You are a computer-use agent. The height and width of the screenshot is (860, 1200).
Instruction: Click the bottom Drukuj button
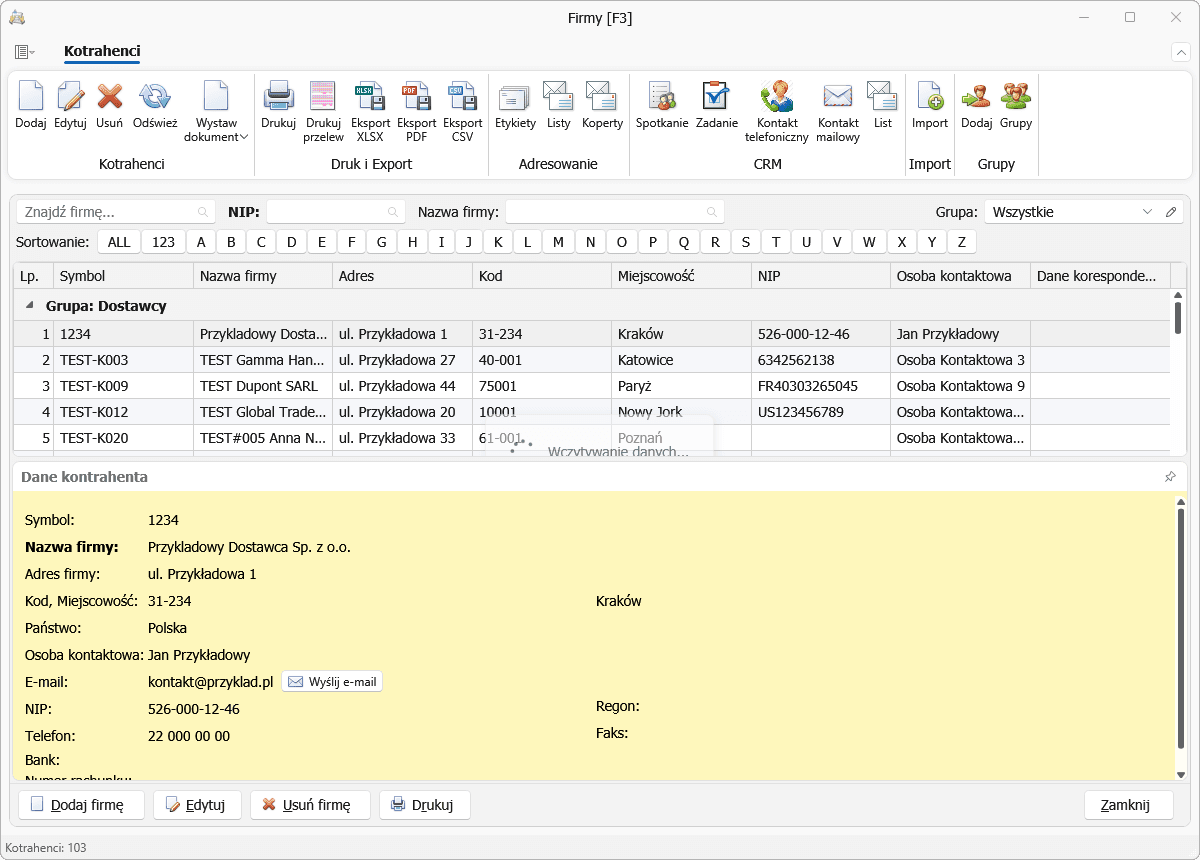(425, 805)
